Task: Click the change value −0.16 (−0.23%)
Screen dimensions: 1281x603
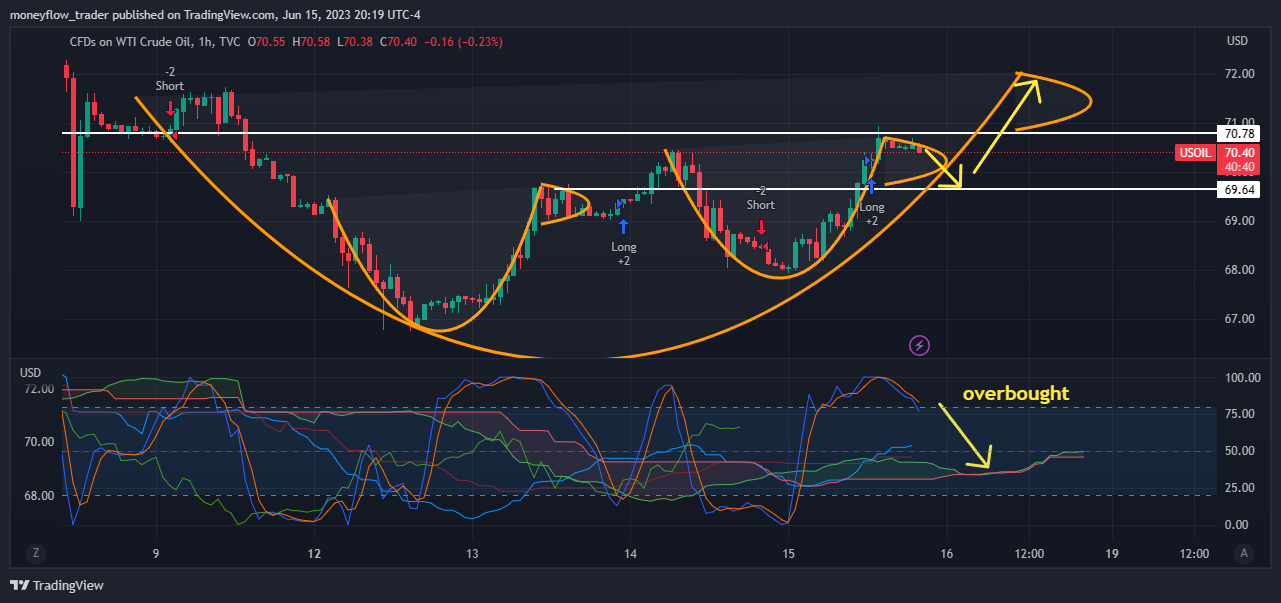Action: pyautogui.click(x=462, y=42)
